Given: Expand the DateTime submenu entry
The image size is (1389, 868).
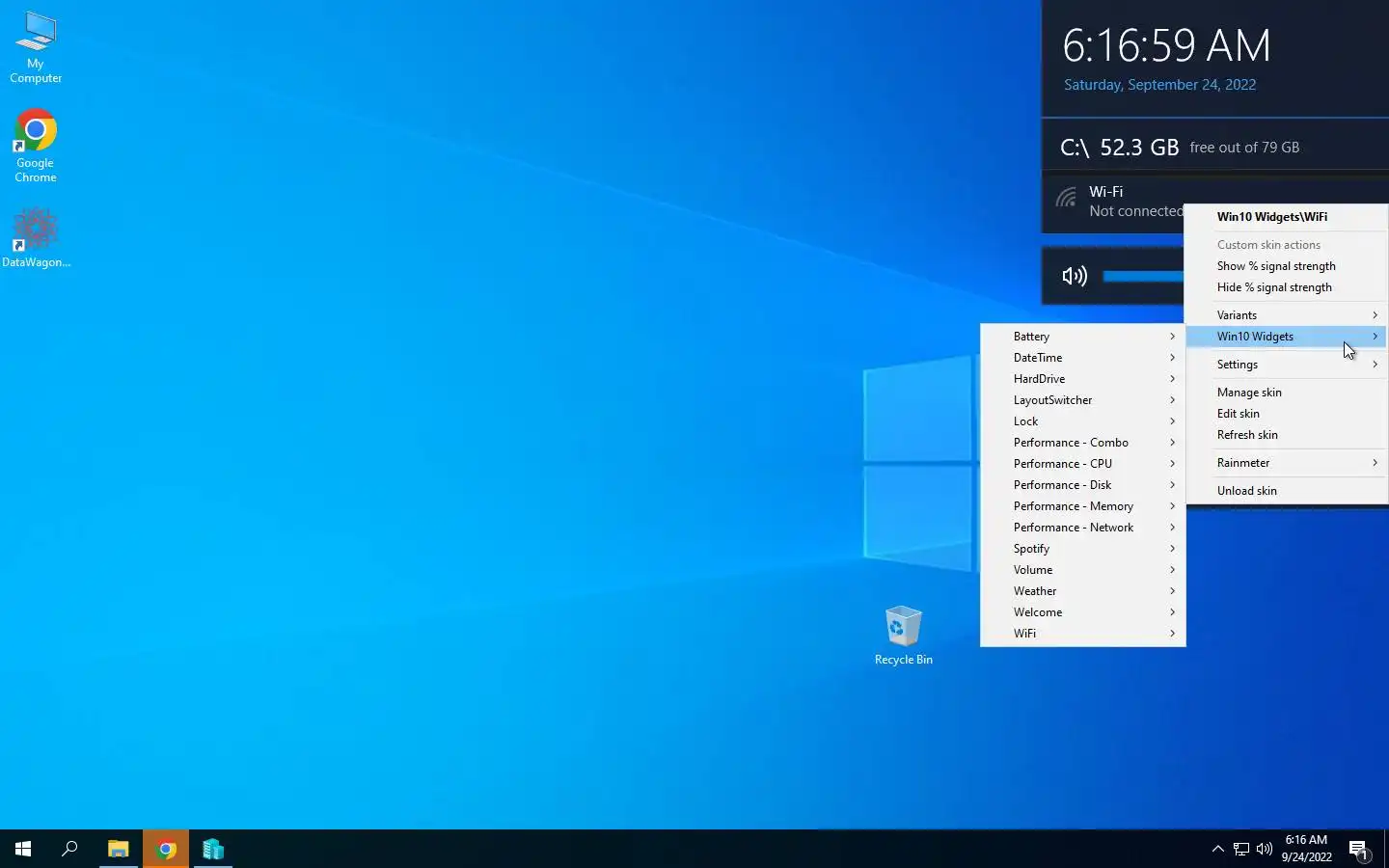Looking at the screenshot, I should (x=1082, y=358).
